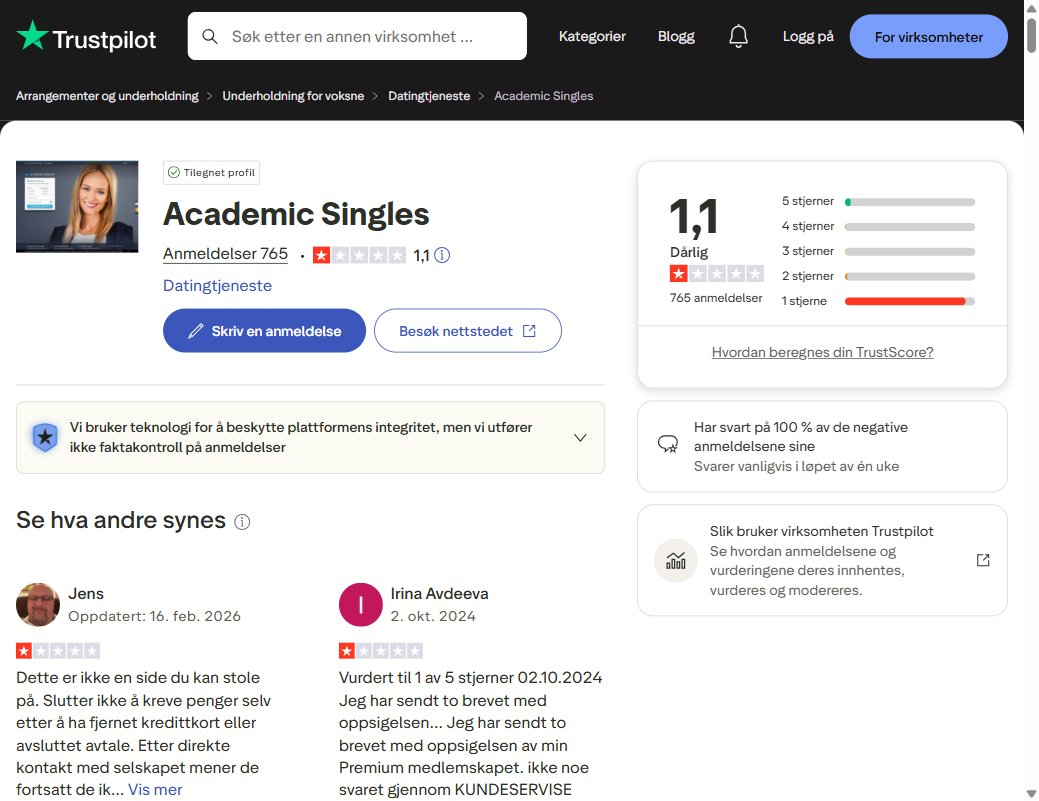Click Skriv en anmeldelse button

pos(264,331)
